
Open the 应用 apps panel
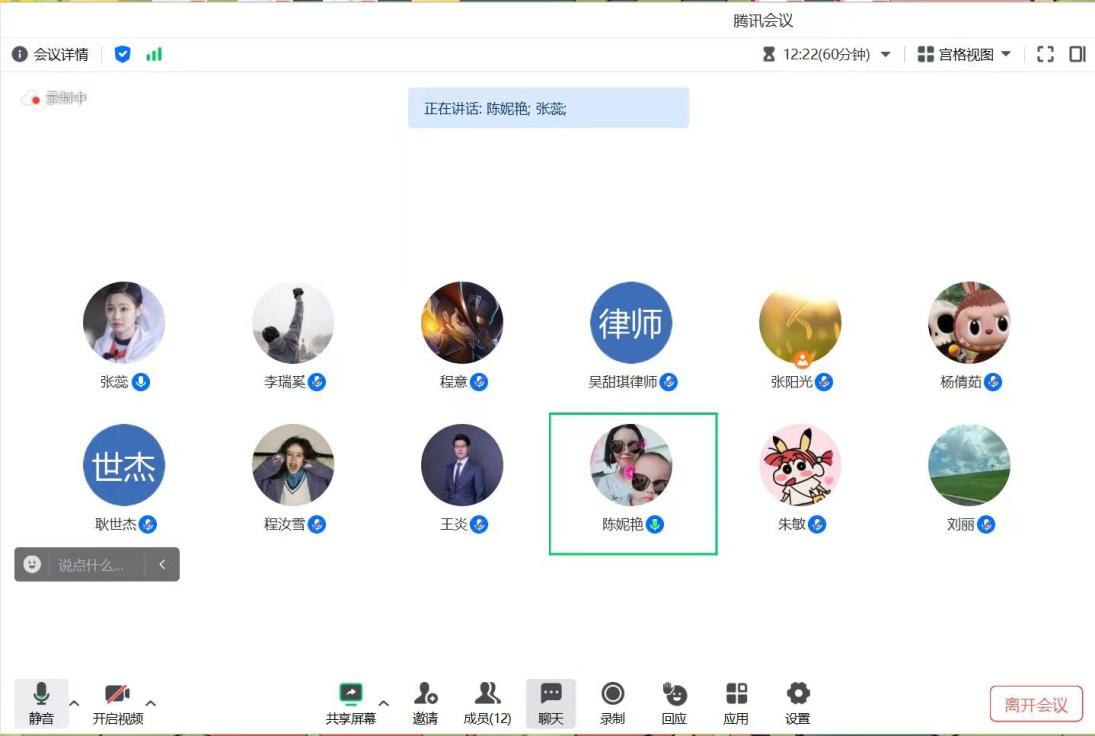coord(737,700)
